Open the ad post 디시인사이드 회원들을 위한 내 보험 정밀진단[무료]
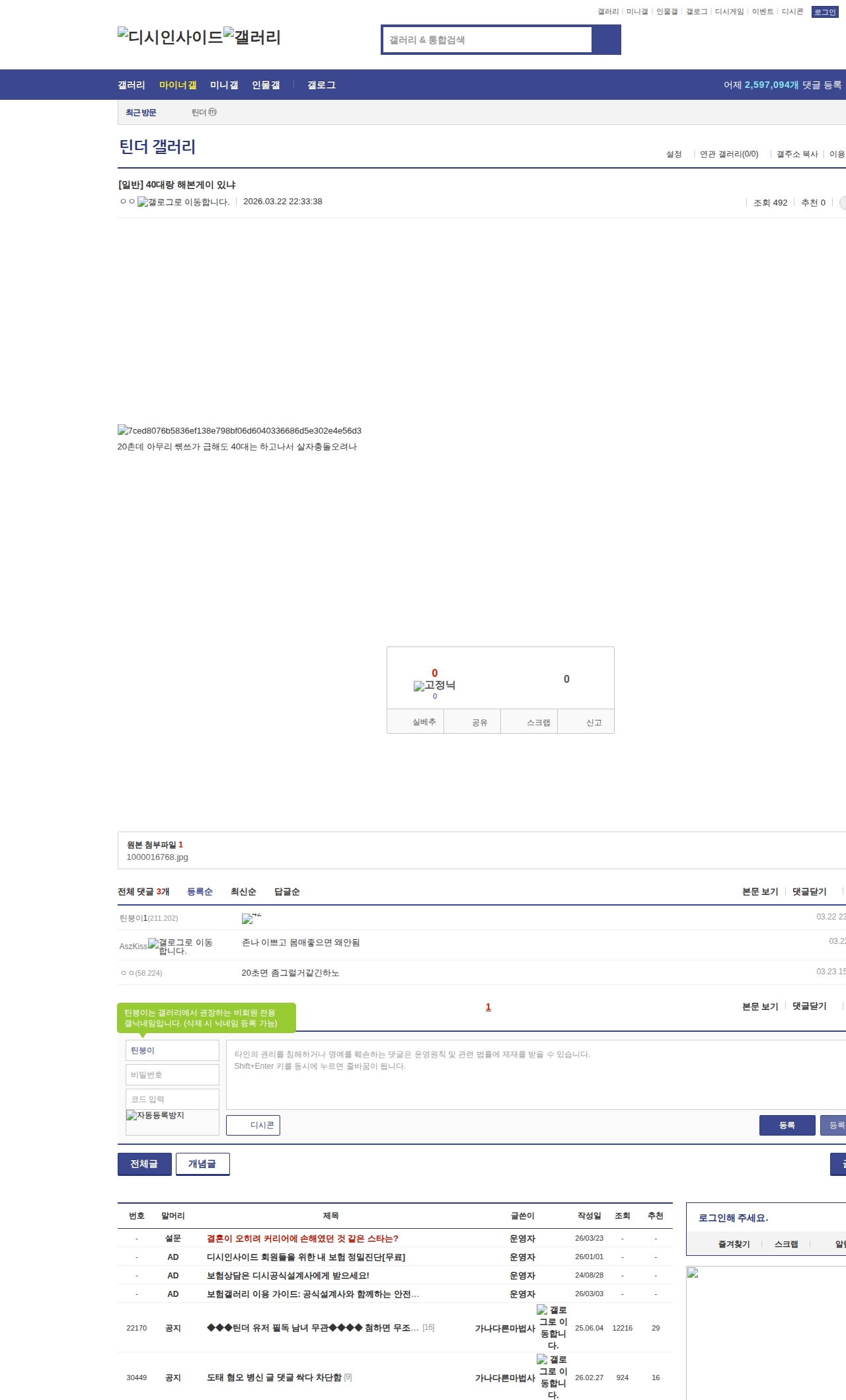The image size is (846, 1400). pos(306,1257)
